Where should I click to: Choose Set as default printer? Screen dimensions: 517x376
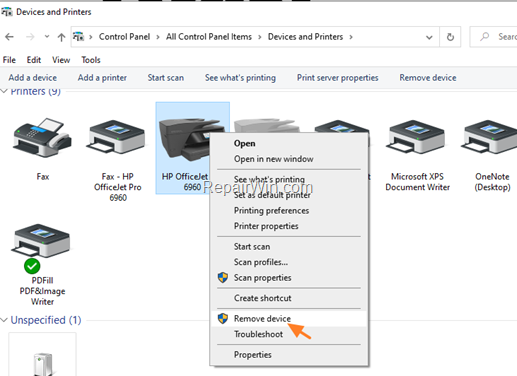tap(289, 195)
